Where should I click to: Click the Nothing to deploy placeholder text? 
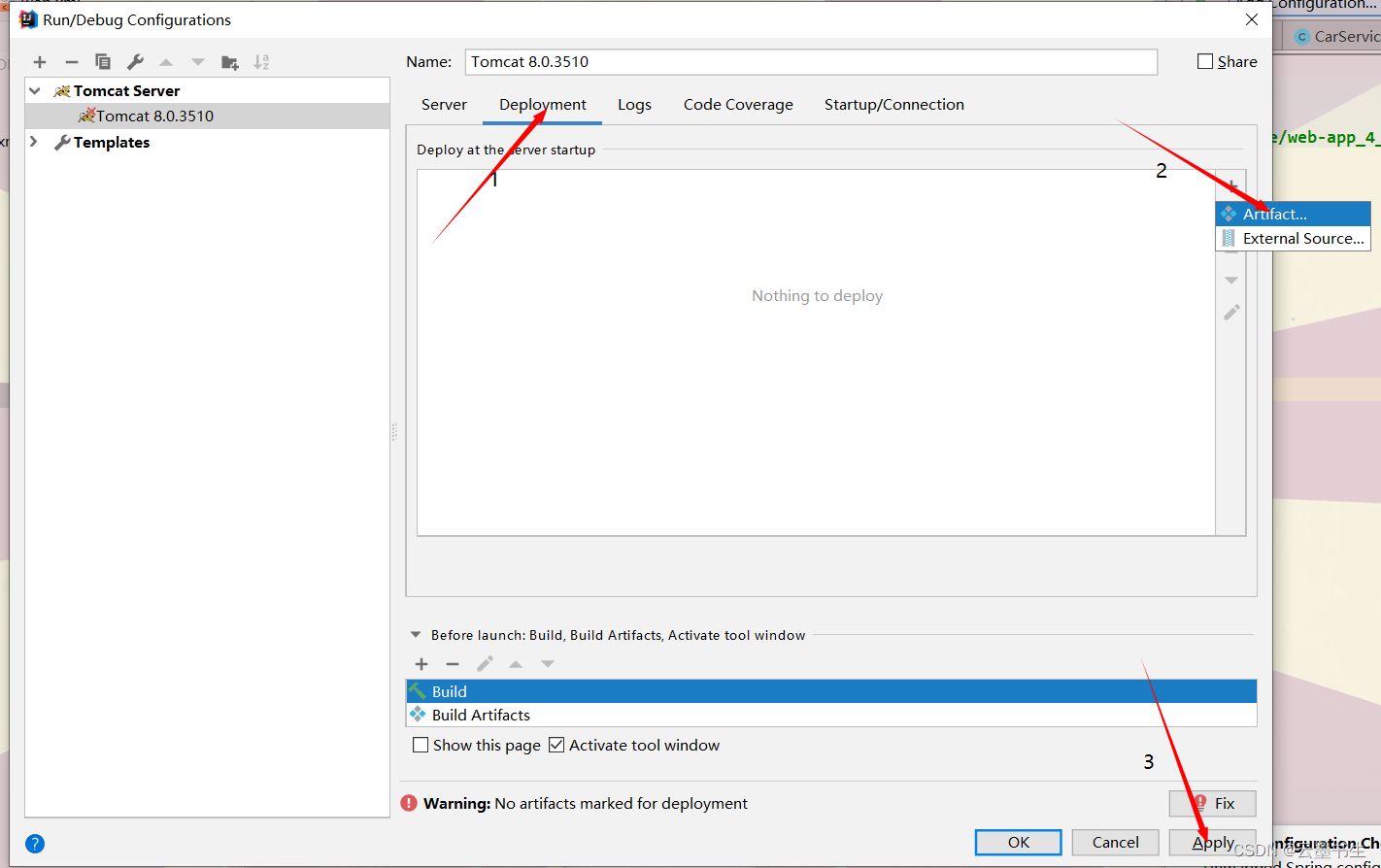[x=817, y=296]
